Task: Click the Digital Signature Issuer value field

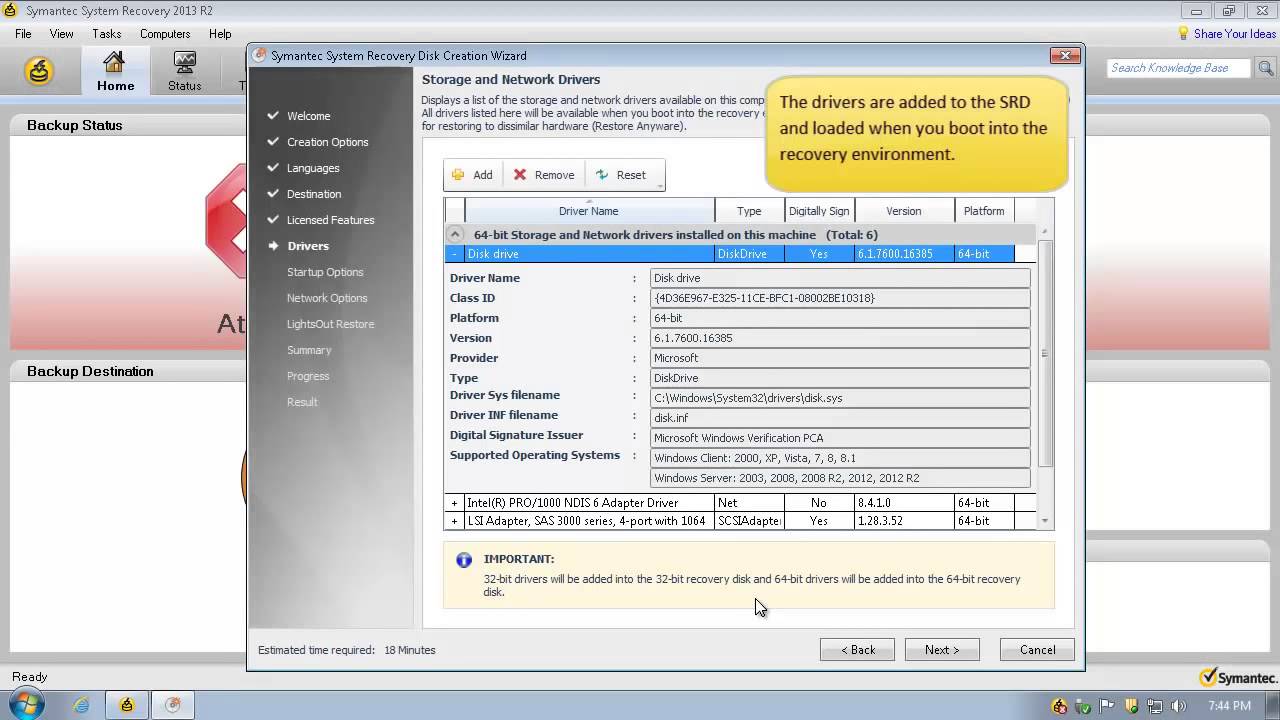Action: click(840, 438)
